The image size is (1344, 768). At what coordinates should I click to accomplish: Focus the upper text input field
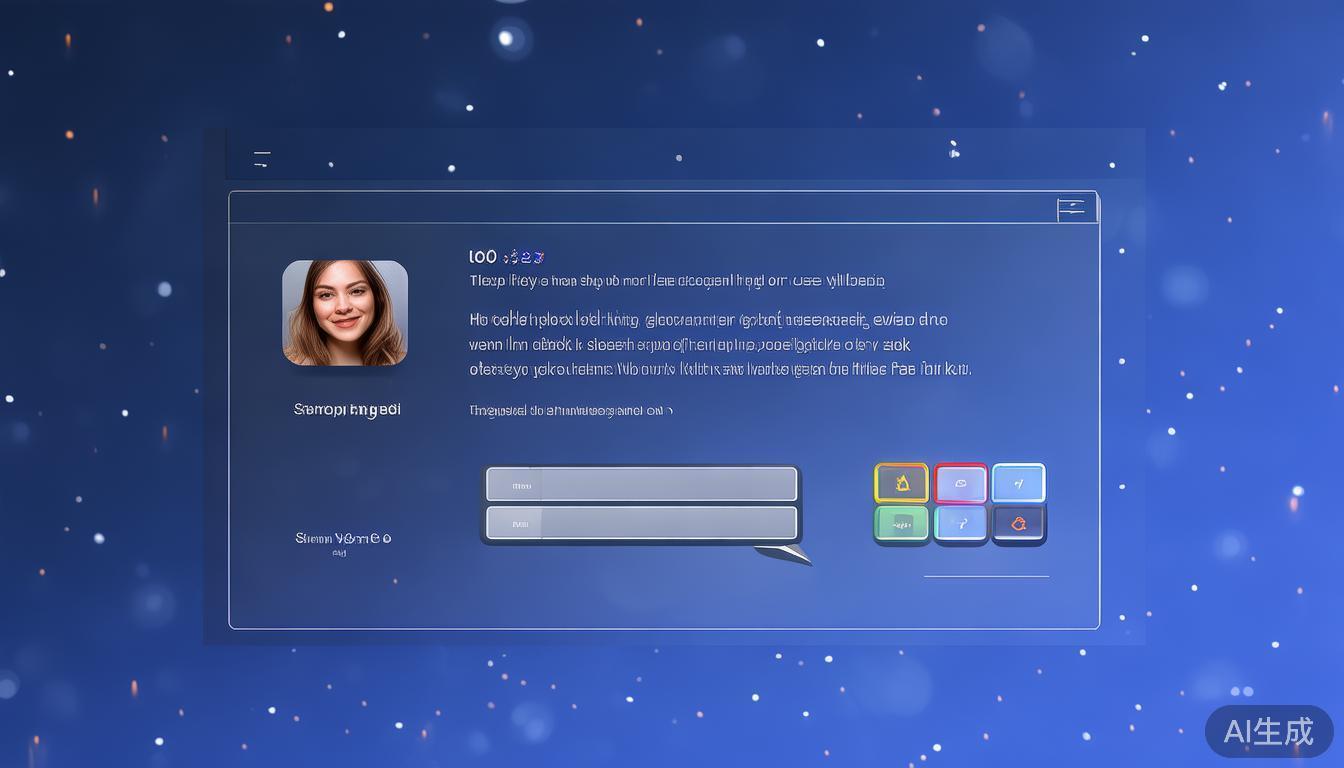pyautogui.click(x=667, y=485)
